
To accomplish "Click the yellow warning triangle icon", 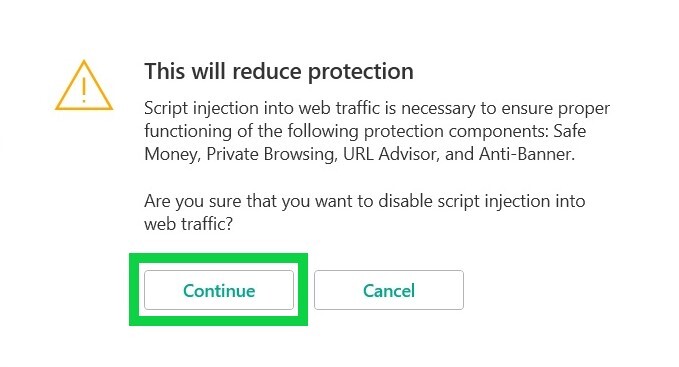I will [84, 85].
